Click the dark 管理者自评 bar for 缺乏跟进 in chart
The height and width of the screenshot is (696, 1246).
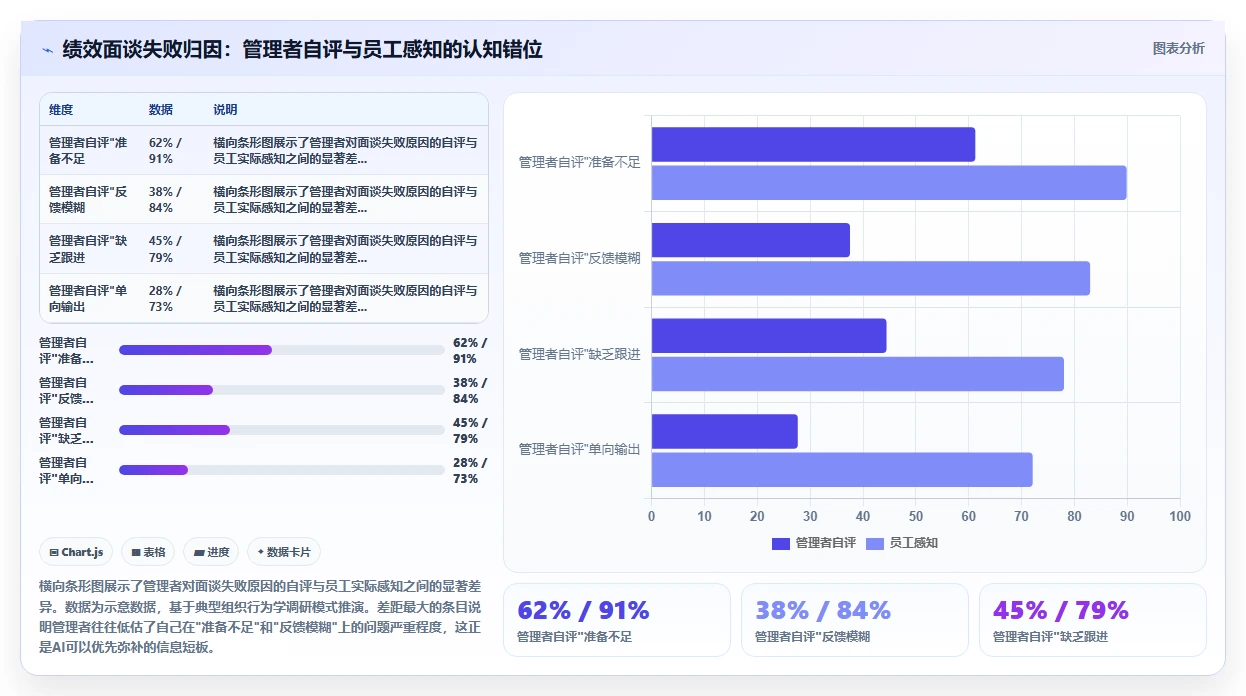(x=769, y=336)
